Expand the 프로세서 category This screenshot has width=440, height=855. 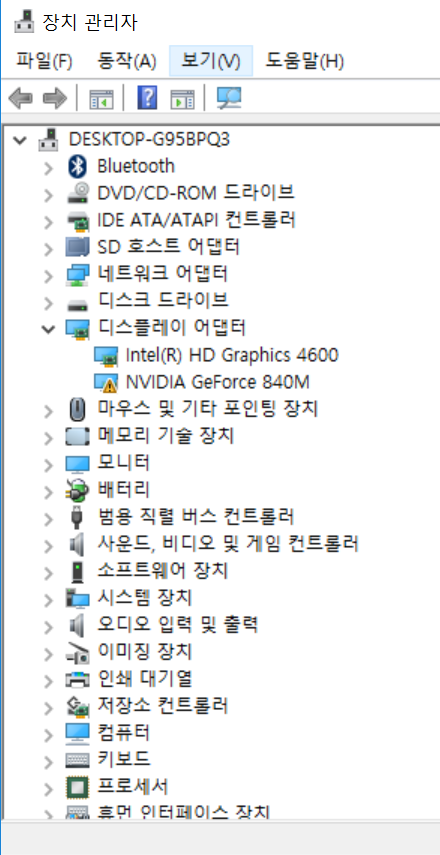(49, 788)
